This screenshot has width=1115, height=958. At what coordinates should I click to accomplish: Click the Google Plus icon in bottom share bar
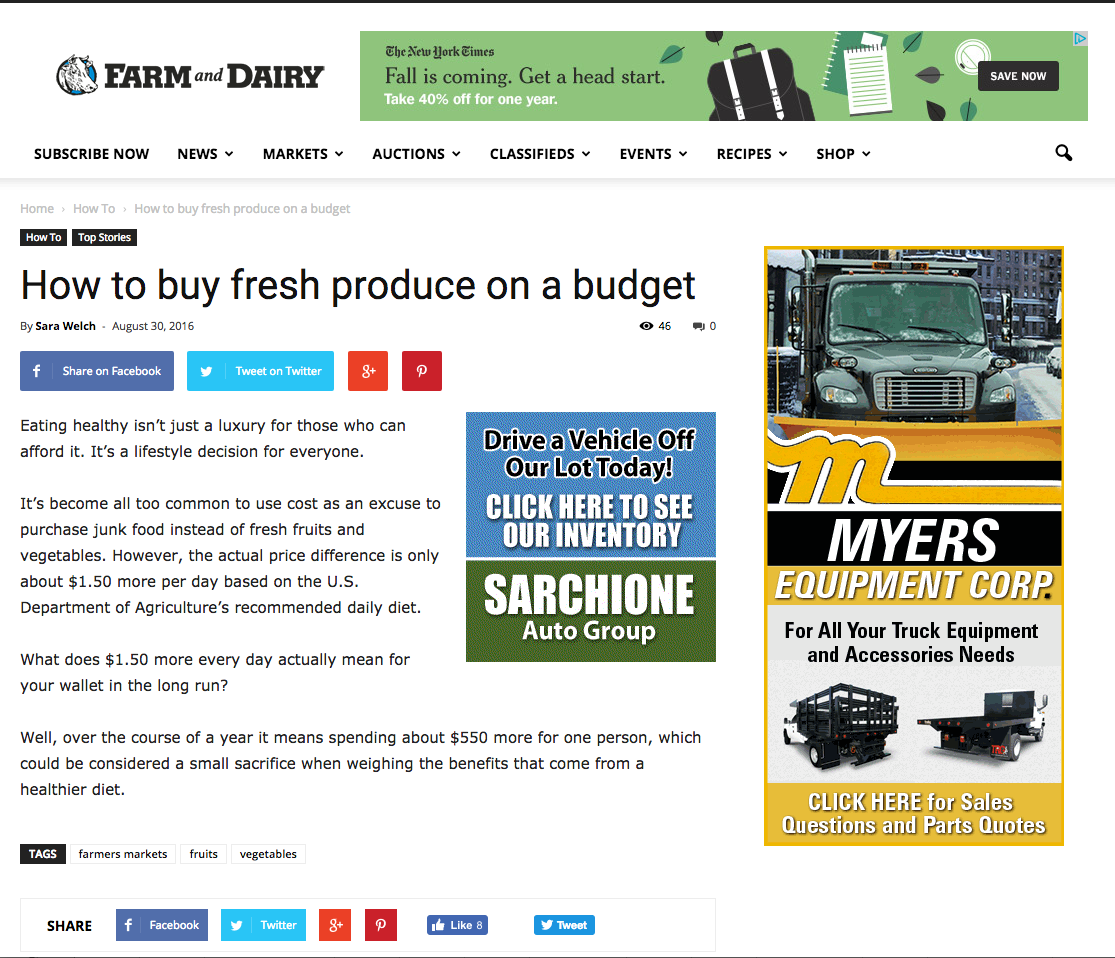pyautogui.click(x=335, y=925)
